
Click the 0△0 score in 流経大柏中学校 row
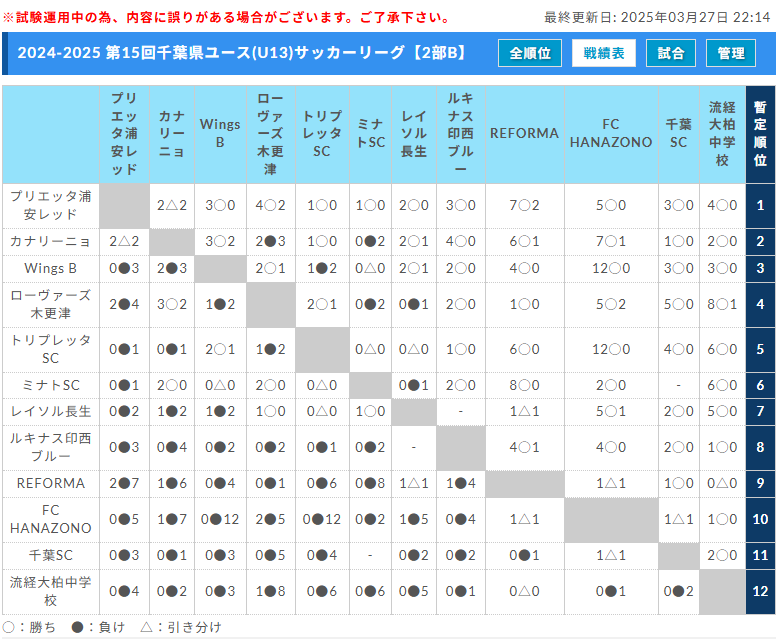click(524, 591)
